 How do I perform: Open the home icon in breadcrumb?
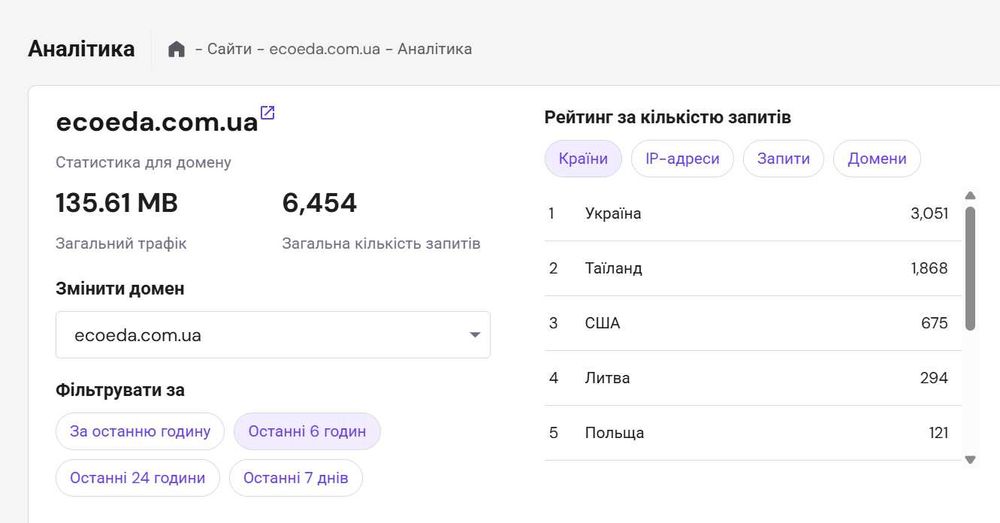pos(177,49)
